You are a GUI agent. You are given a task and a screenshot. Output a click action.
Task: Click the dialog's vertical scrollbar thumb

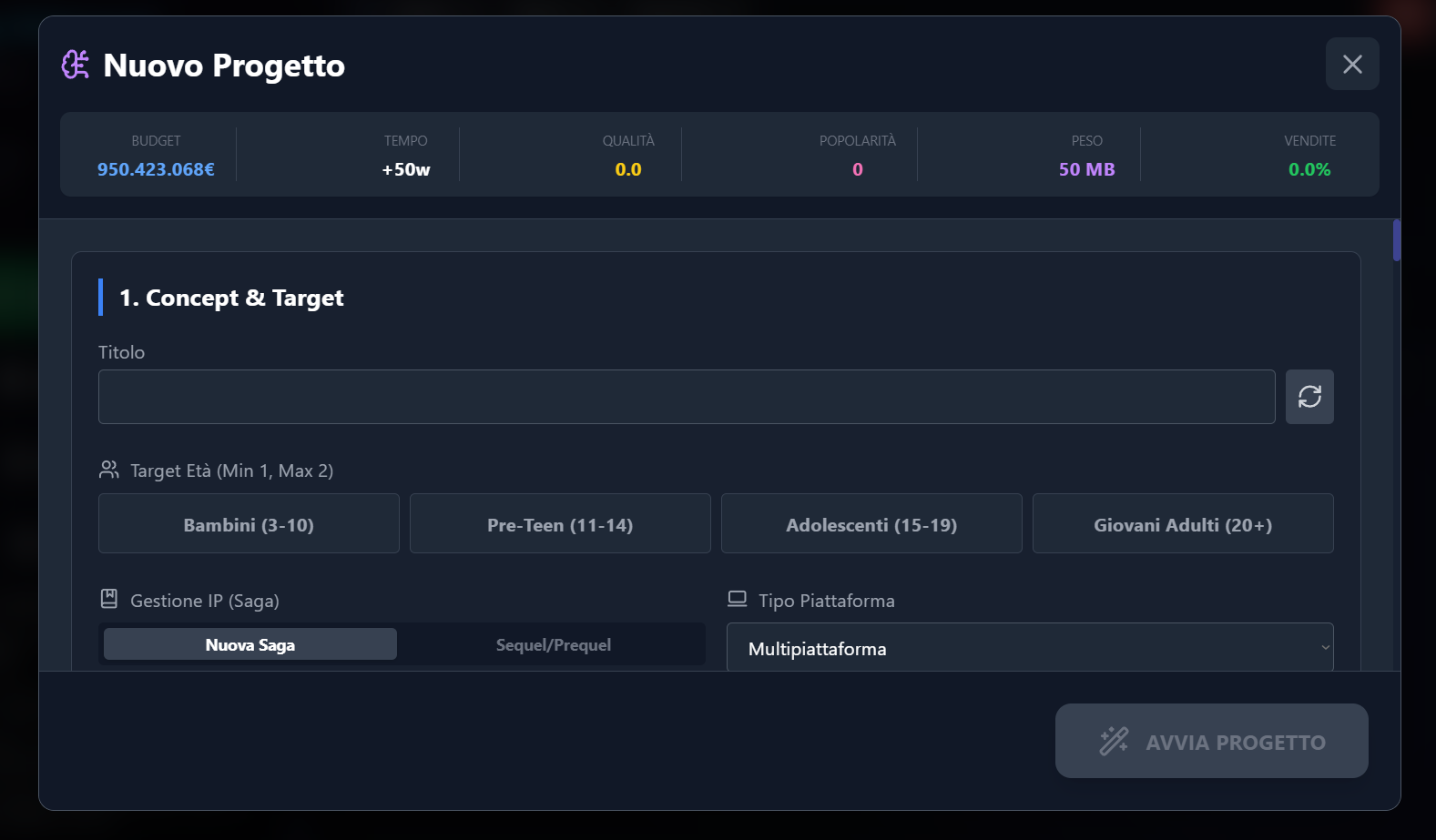pos(1396,240)
